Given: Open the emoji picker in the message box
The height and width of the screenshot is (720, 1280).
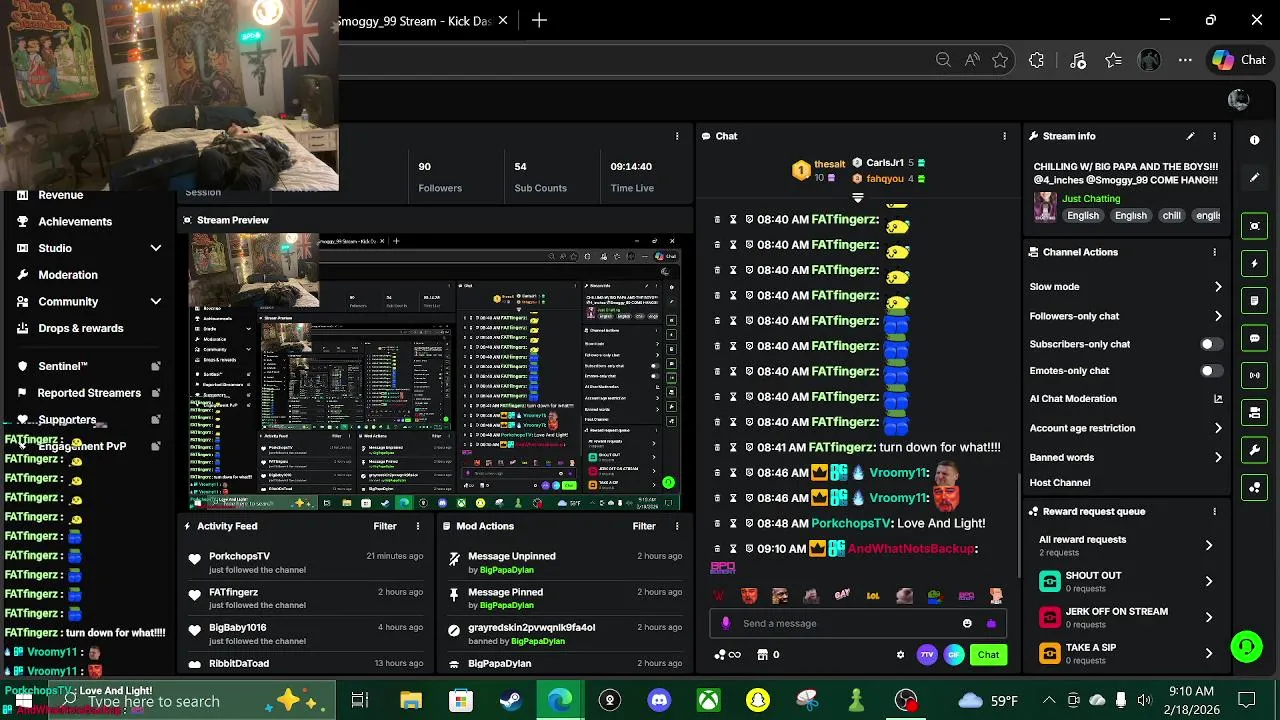Looking at the screenshot, I should [967, 623].
